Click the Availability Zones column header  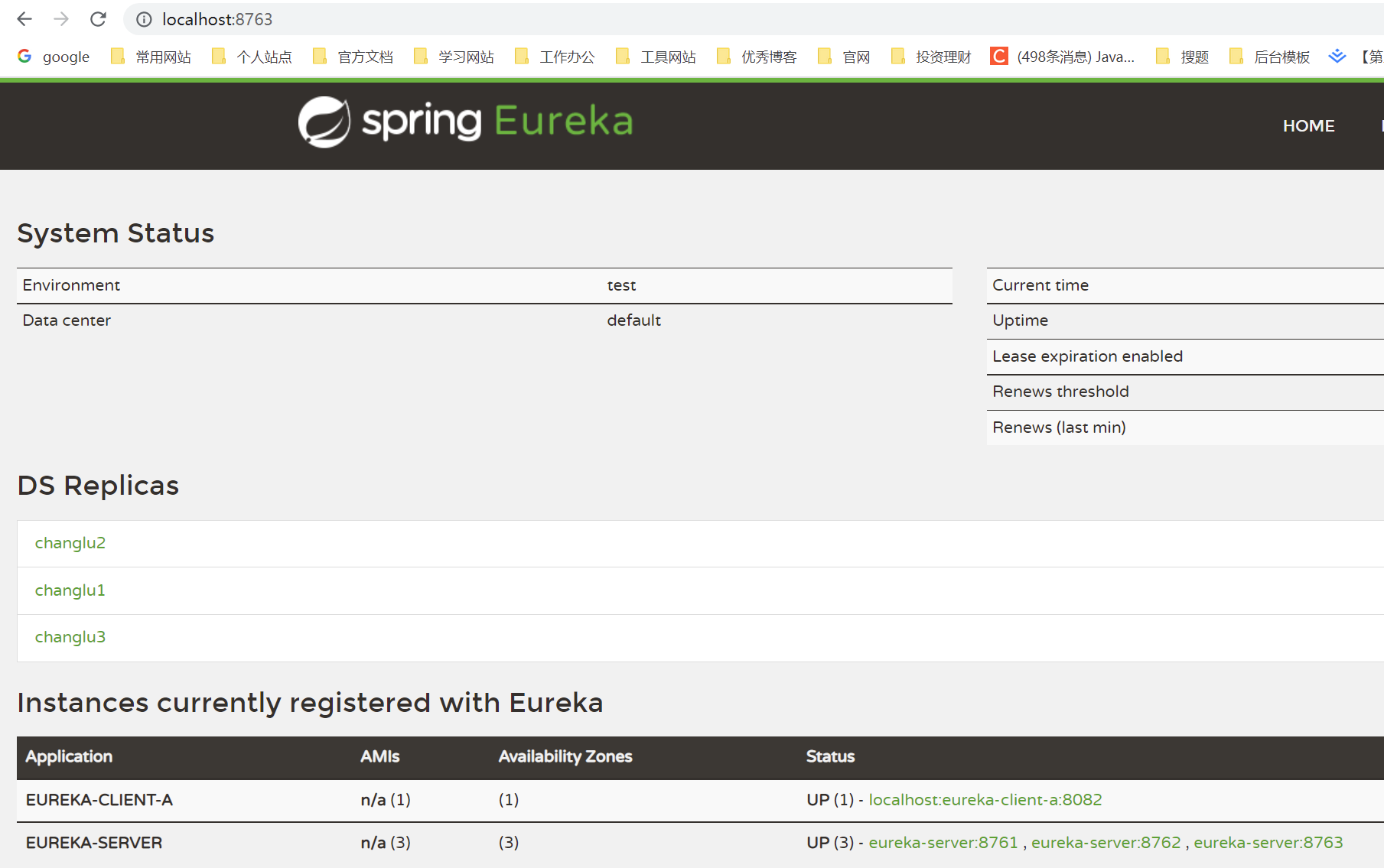[565, 756]
